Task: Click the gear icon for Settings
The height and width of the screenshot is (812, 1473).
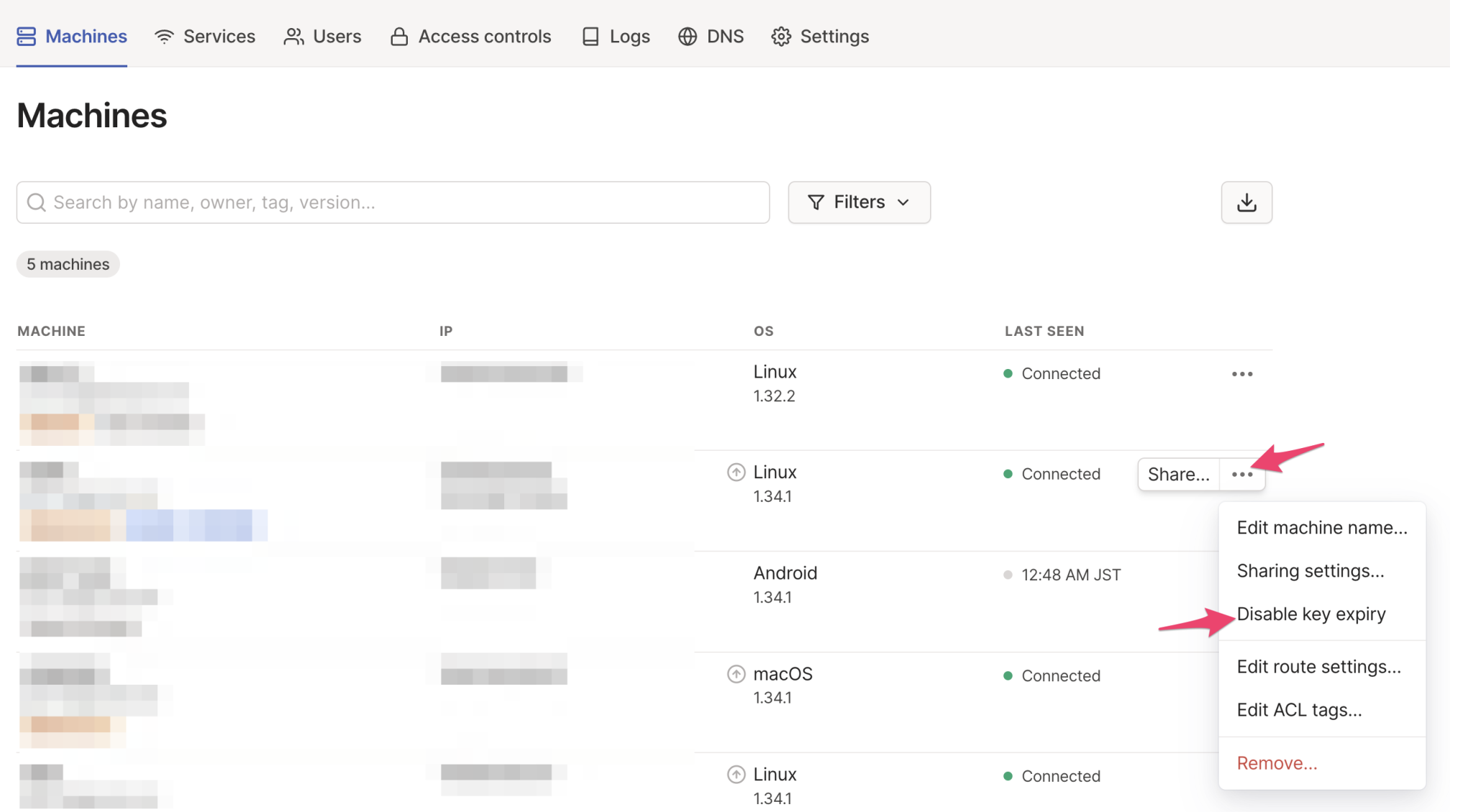Action: point(780,37)
